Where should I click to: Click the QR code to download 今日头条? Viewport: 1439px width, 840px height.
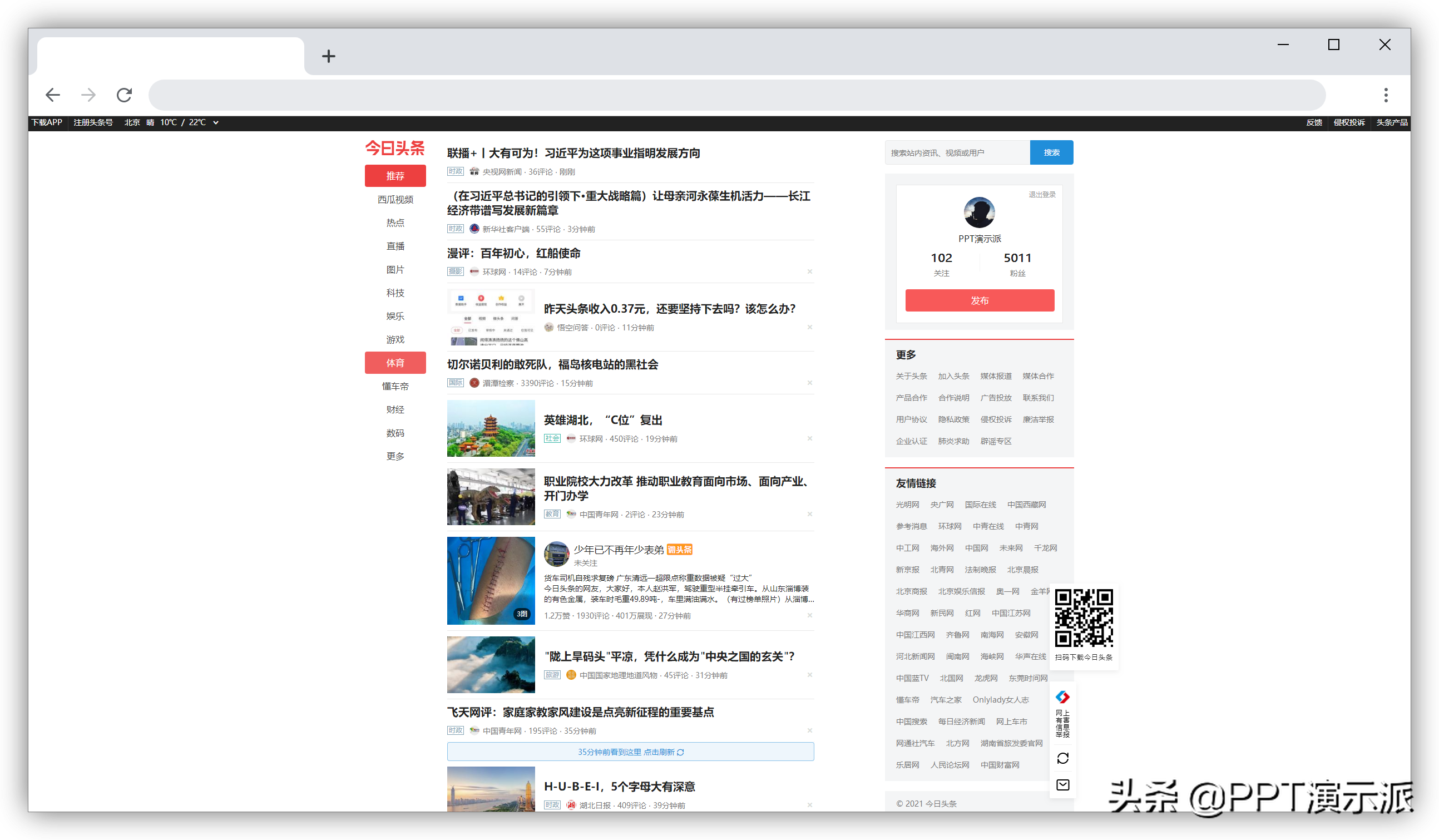click(1083, 619)
